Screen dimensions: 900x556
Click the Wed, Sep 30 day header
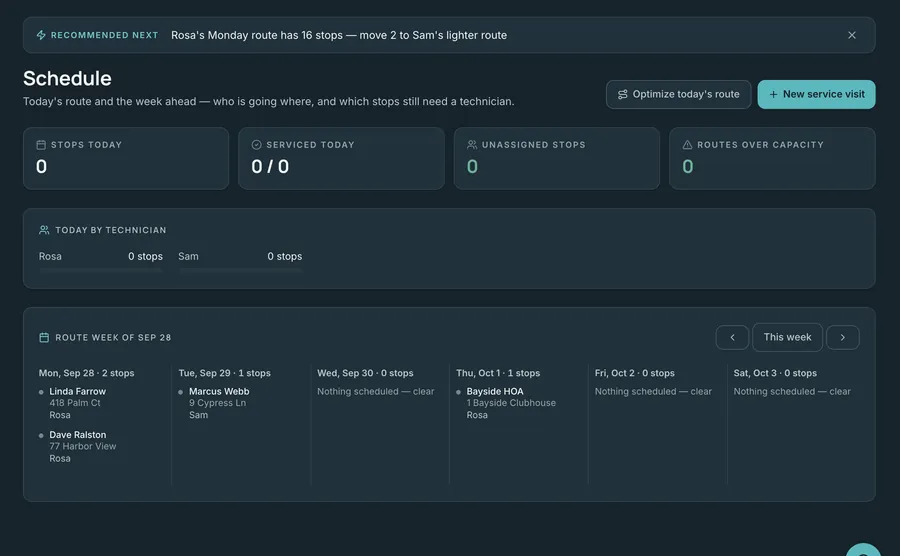pyautogui.click(x=365, y=373)
